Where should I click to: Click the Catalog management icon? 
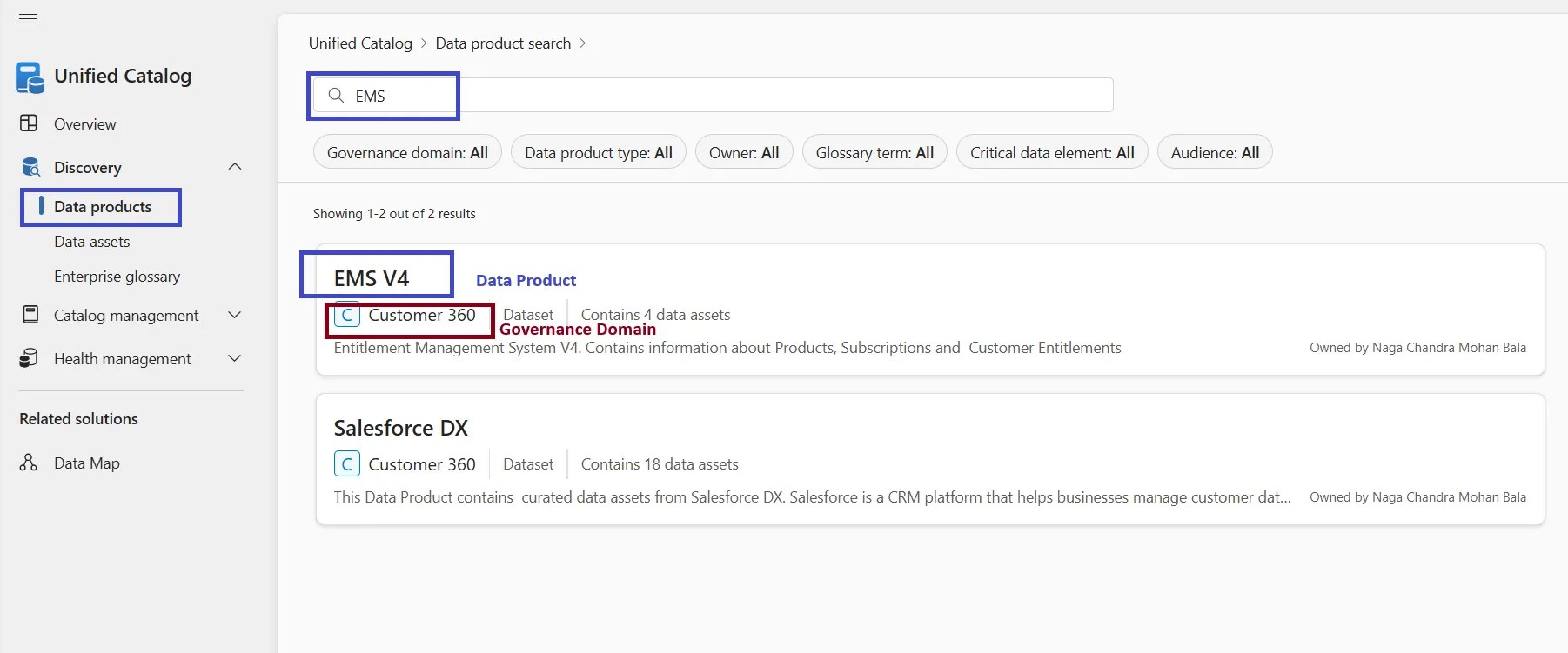(x=30, y=315)
